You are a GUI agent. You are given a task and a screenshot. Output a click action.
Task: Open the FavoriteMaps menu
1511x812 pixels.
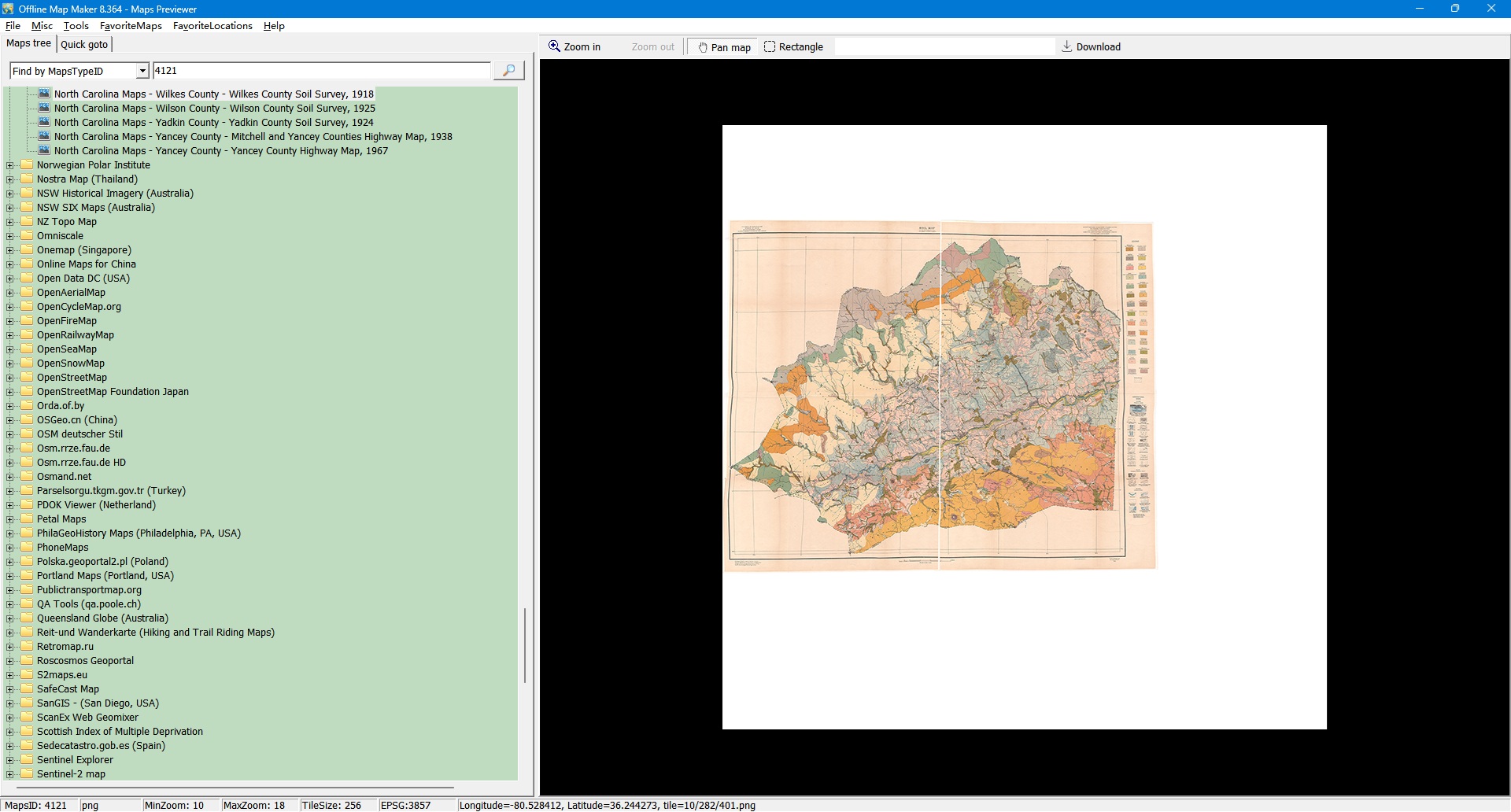pos(131,26)
